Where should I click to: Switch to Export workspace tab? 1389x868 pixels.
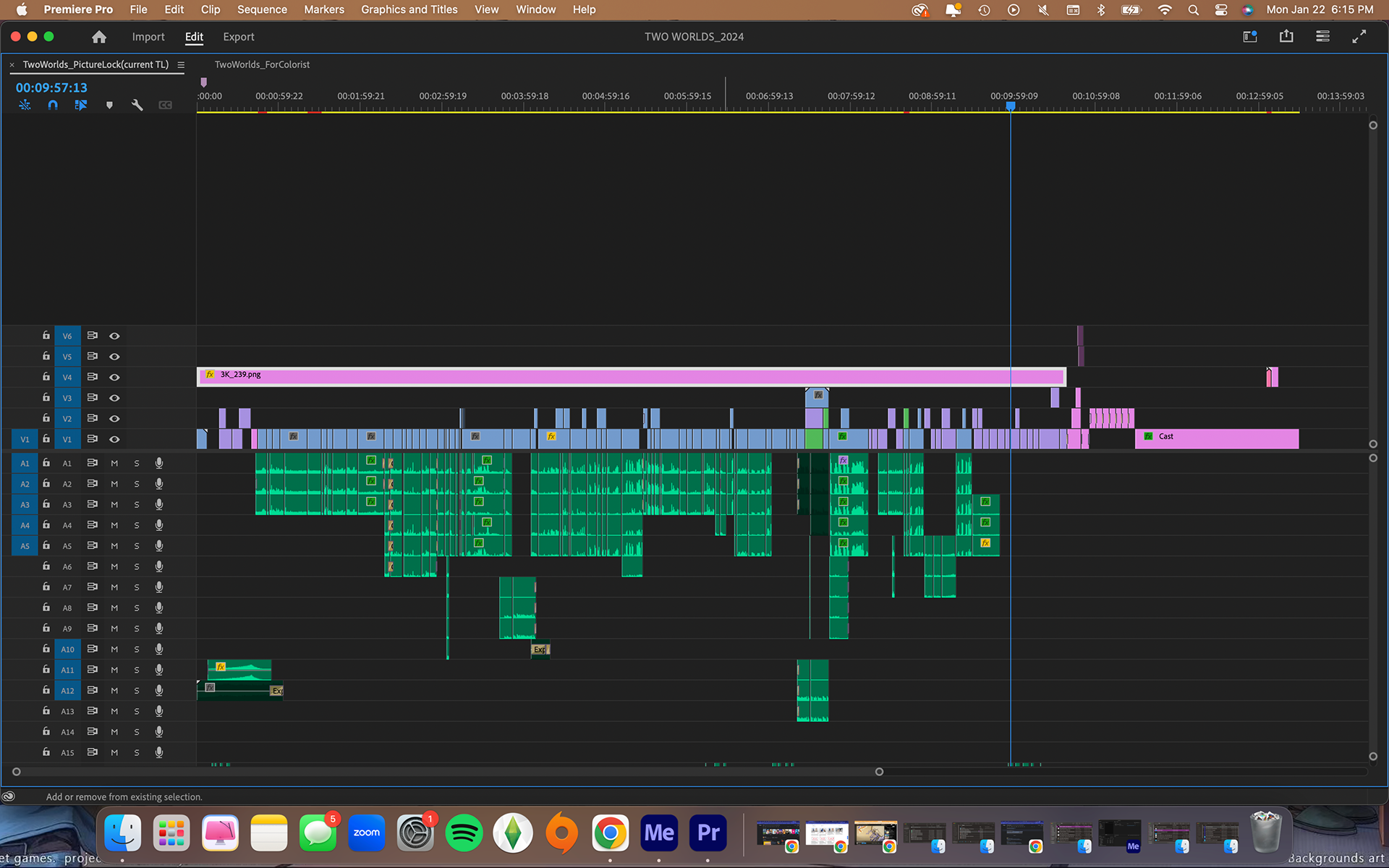click(x=239, y=37)
